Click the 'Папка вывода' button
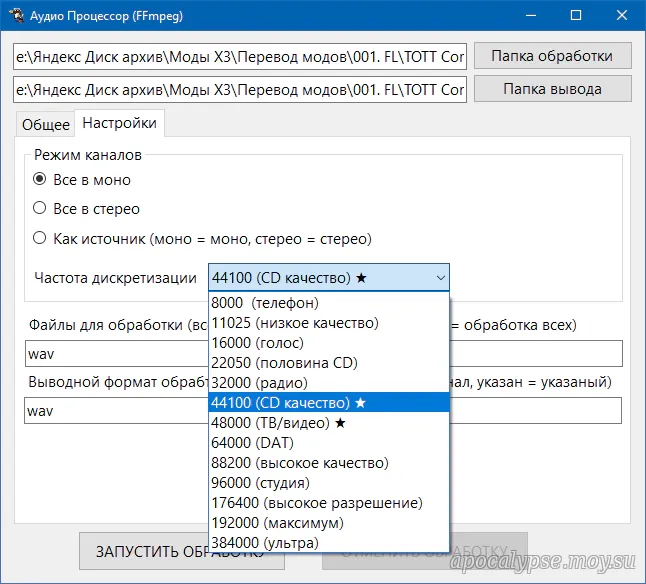646x584 pixels. tap(552, 89)
